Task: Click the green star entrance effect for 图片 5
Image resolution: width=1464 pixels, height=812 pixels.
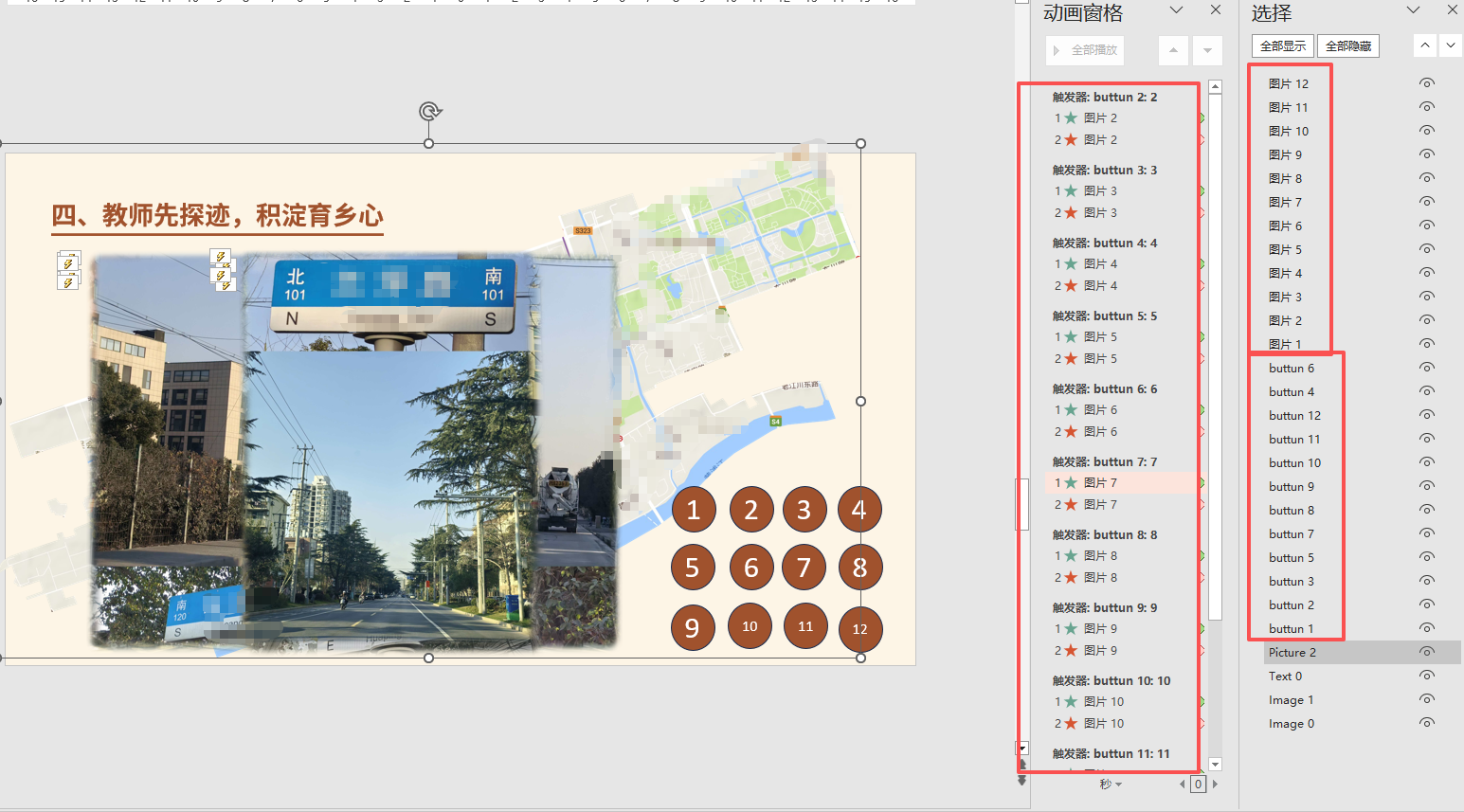Action: pos(1071,337)
